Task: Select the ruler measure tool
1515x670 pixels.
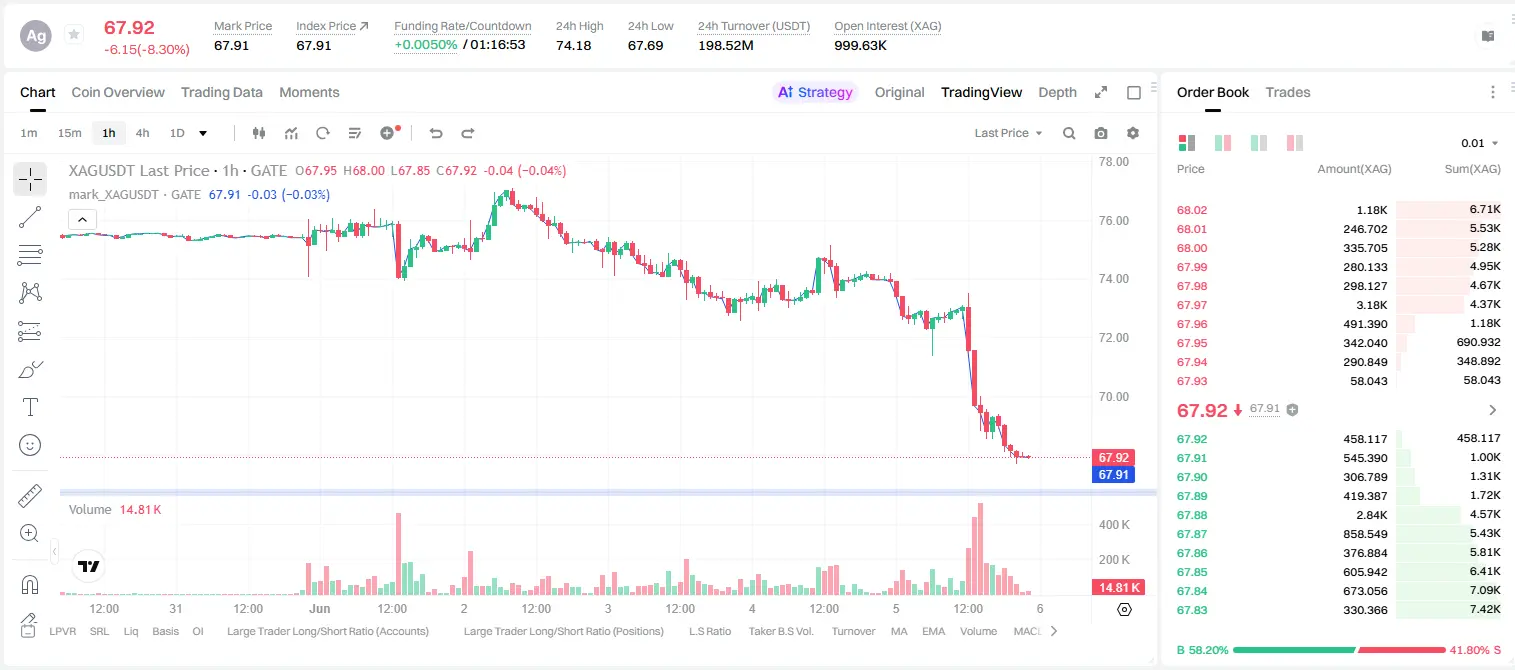Action: pos(30,496)
